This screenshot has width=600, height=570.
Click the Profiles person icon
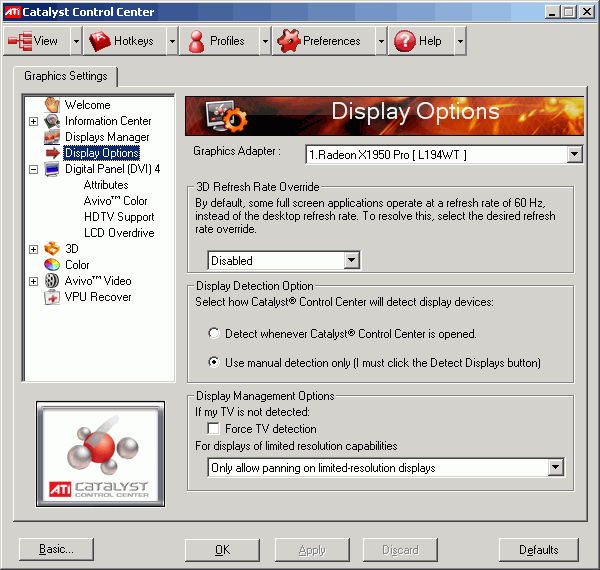pyautogui.click(x=196, y=41)
